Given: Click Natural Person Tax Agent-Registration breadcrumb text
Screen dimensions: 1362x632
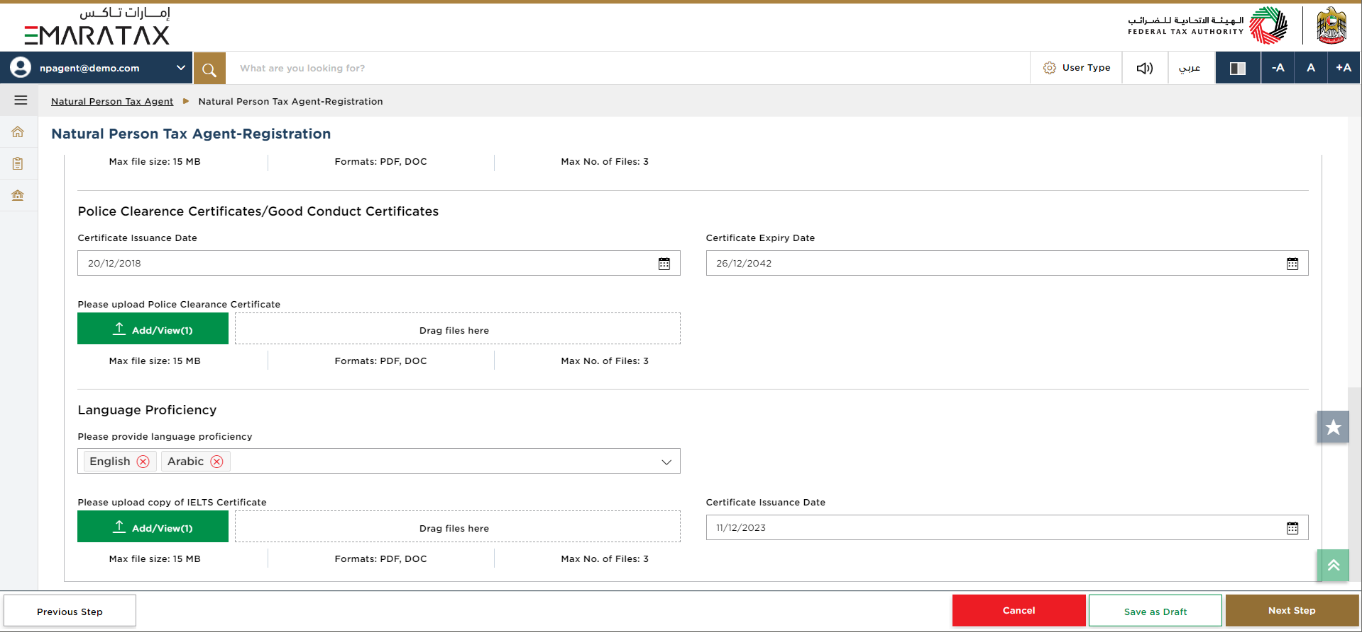Looking at the screenshot, I should point(290,101).
